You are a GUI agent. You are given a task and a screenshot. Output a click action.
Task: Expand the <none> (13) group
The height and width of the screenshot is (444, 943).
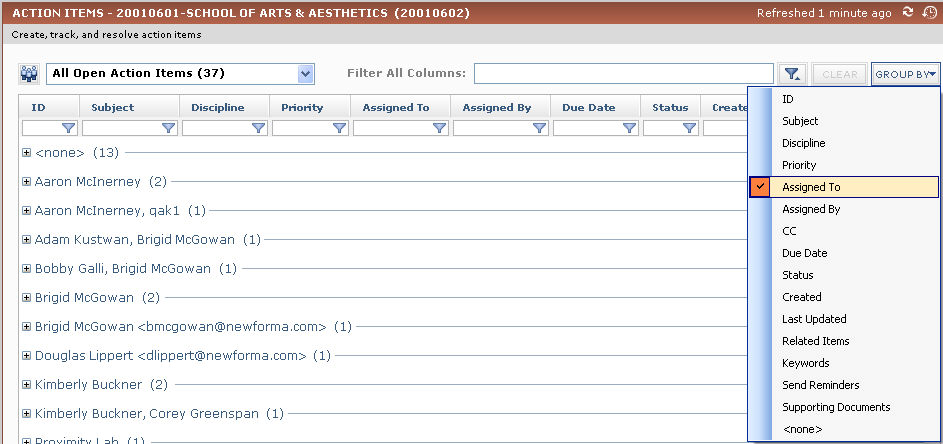pyautogui.click(x=27, y=153)
